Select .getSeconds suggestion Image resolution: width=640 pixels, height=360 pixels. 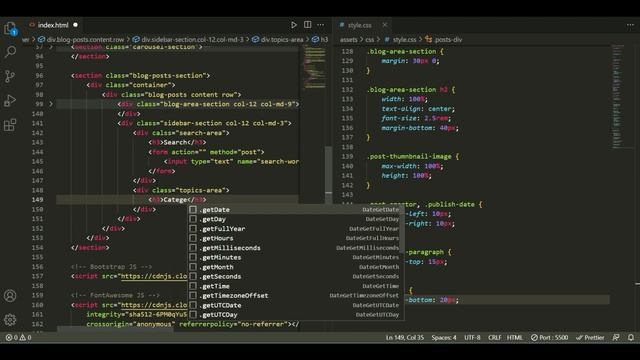296,276
